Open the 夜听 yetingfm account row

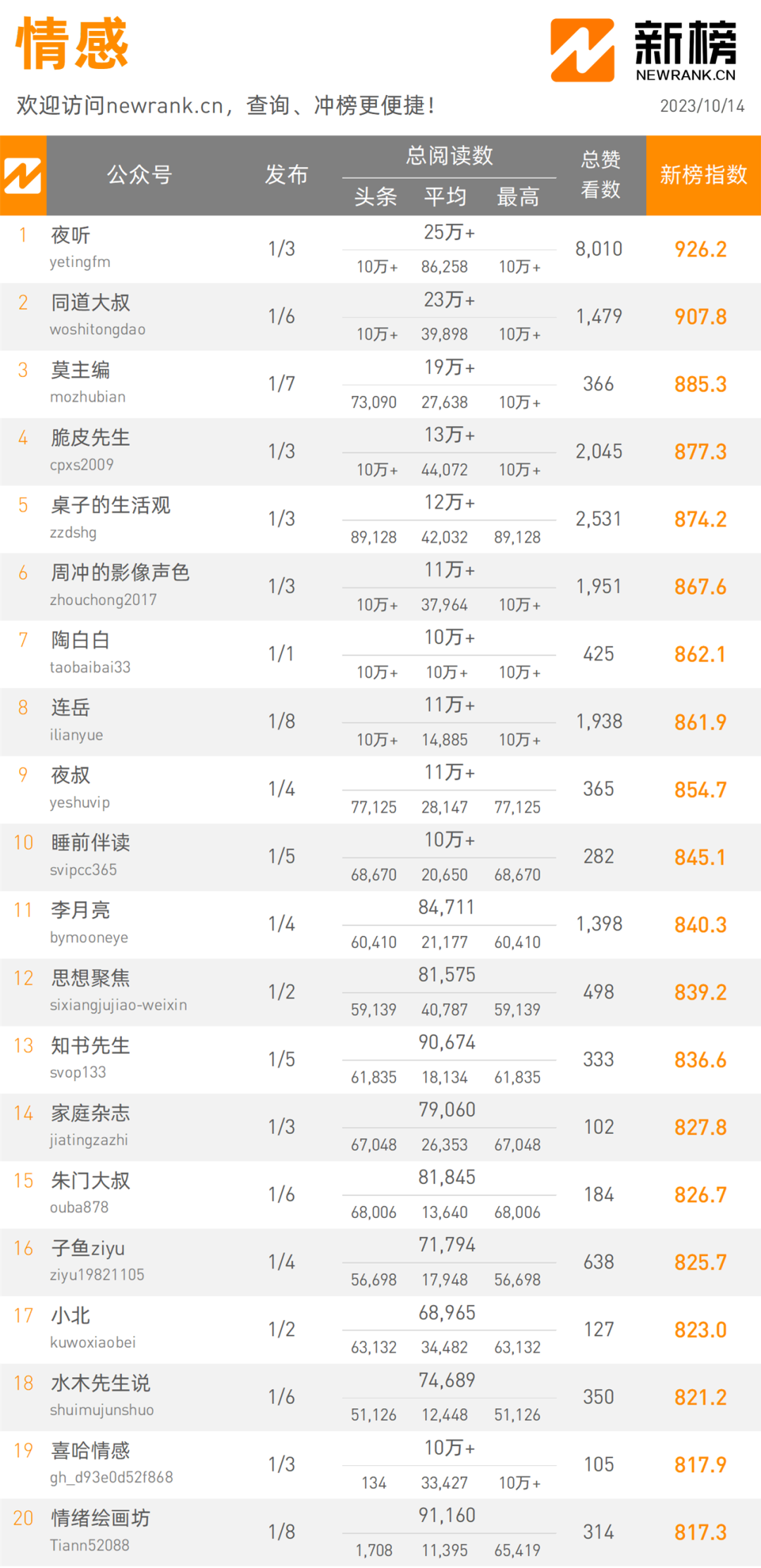(x=380, y=249)
